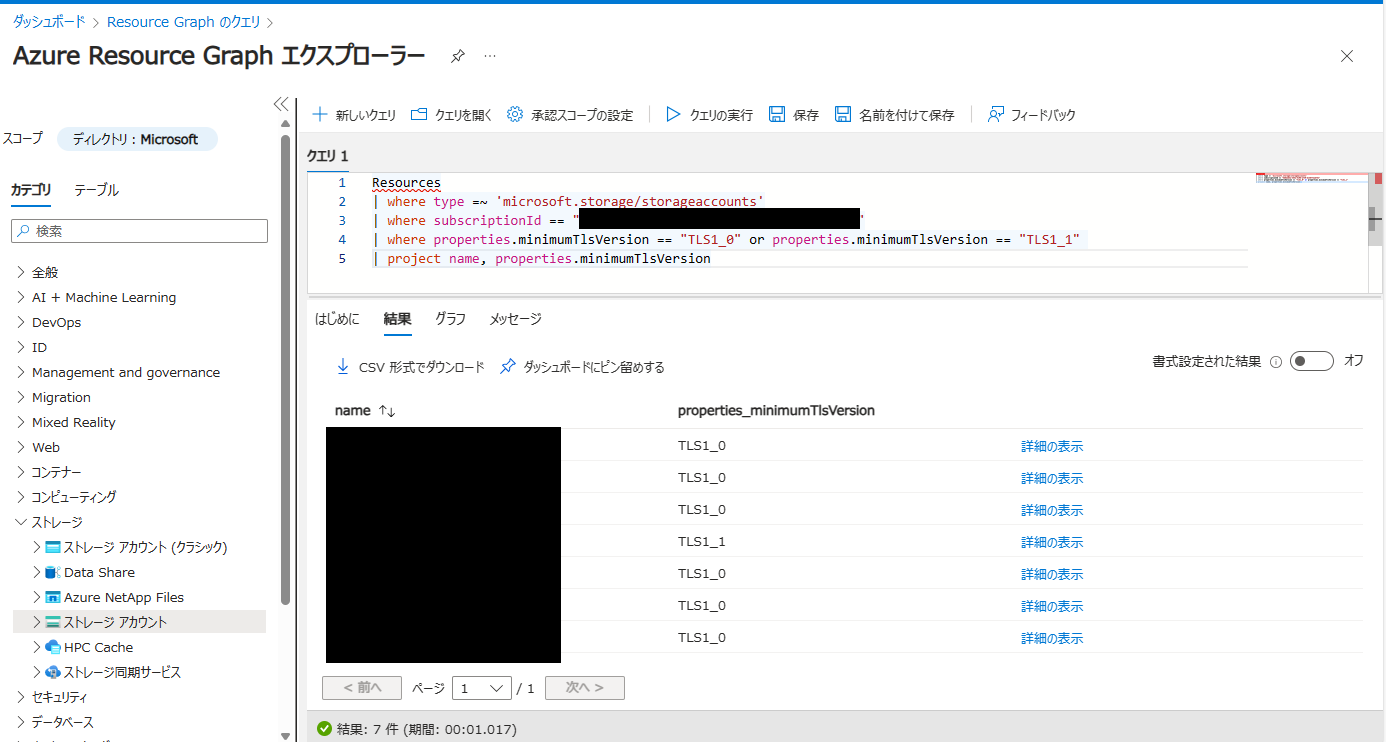Open the ページ number dropdown
This screenshot has height=742, width=1386.
pyautogui.click(x=481, y=688)
